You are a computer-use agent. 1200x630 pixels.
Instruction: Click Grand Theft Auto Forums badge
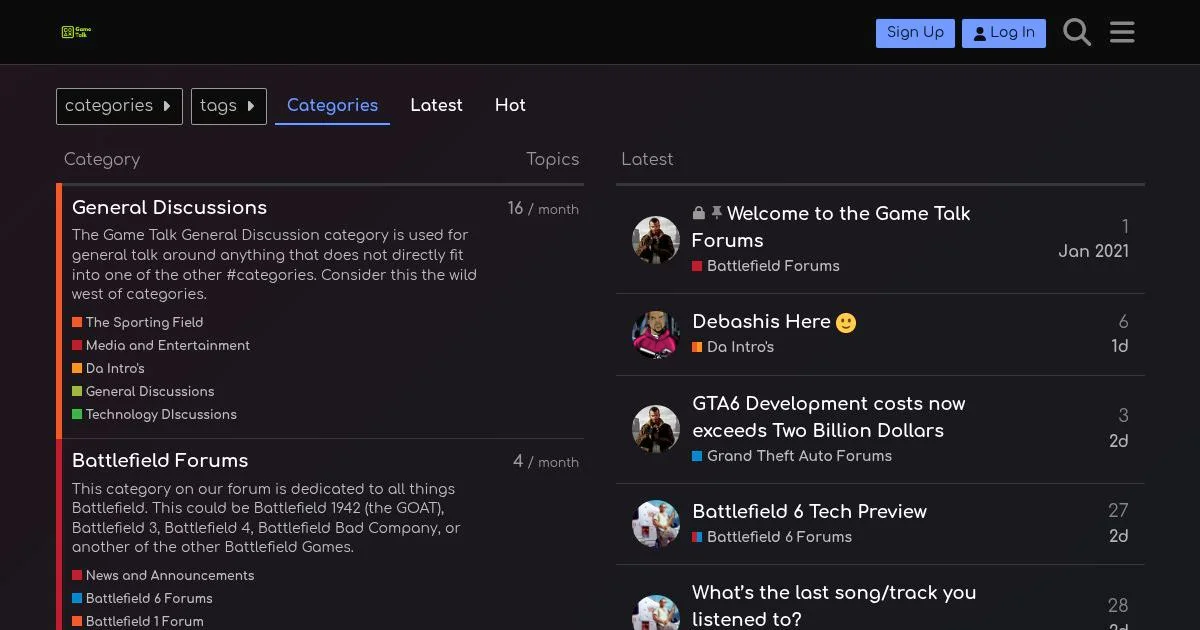pos(792,456)
